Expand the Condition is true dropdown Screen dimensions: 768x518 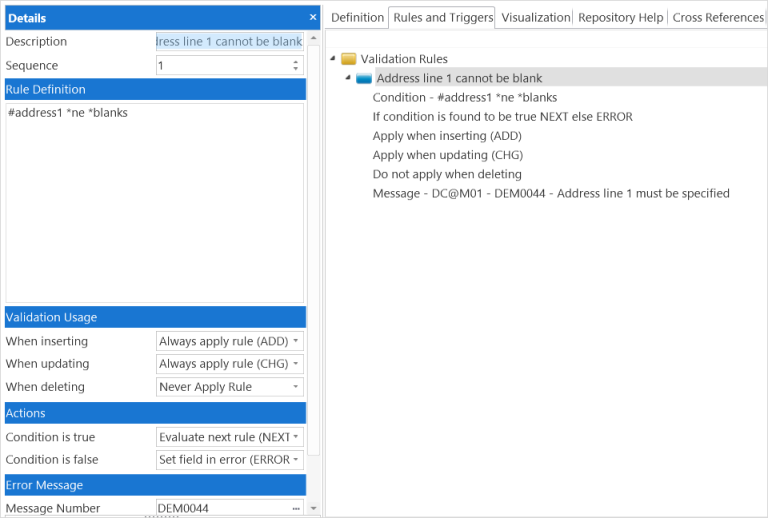point(296,437)
